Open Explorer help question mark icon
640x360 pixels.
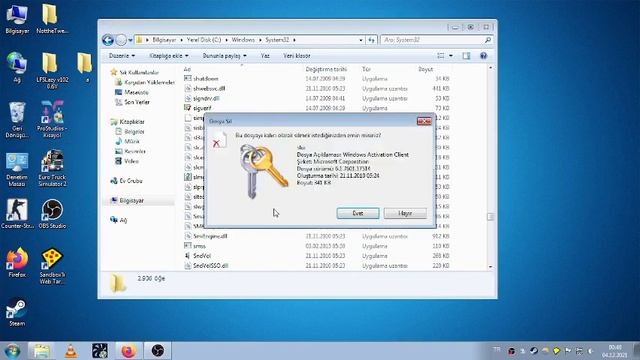point(483,56)
